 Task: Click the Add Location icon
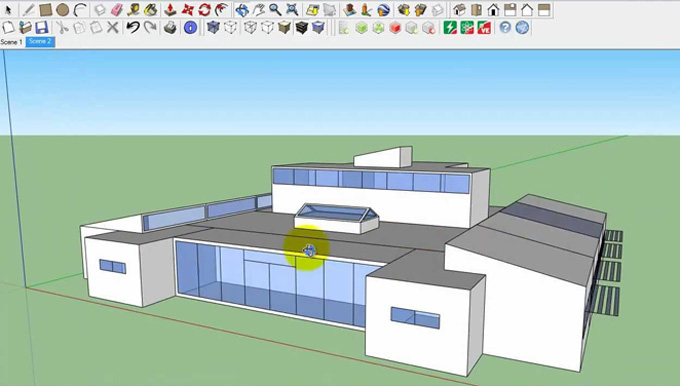[312, 10]
